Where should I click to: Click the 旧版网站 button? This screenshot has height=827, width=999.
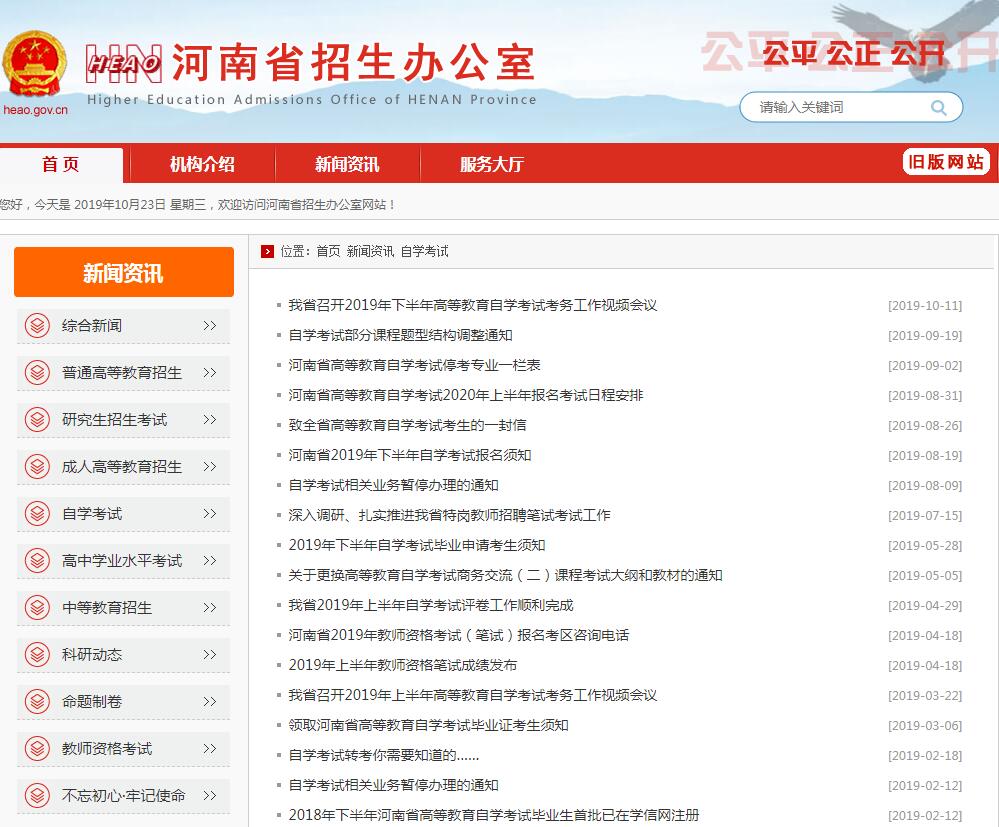pos(945,162)
